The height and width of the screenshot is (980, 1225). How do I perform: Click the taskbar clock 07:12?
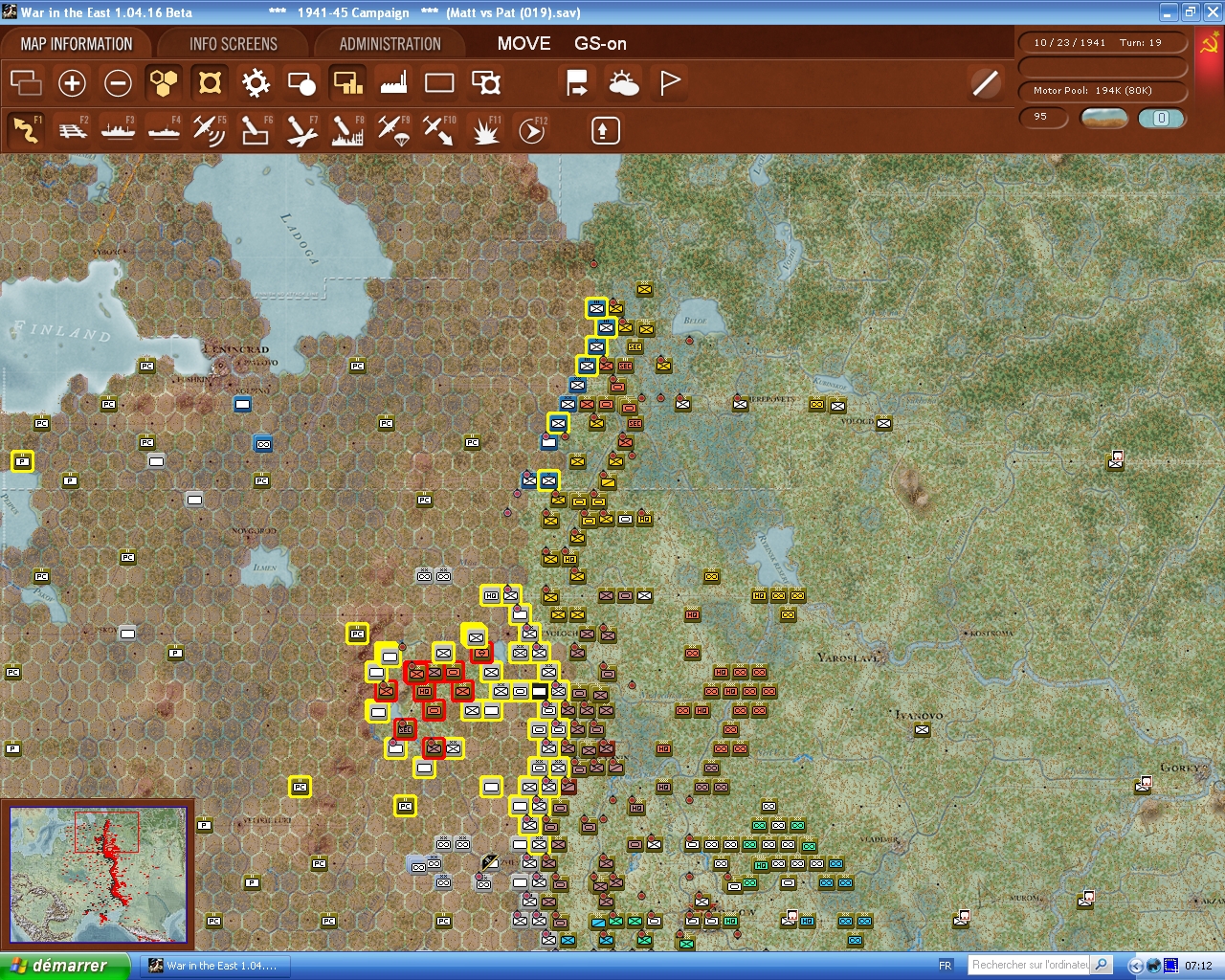(x=1198, y=966)
